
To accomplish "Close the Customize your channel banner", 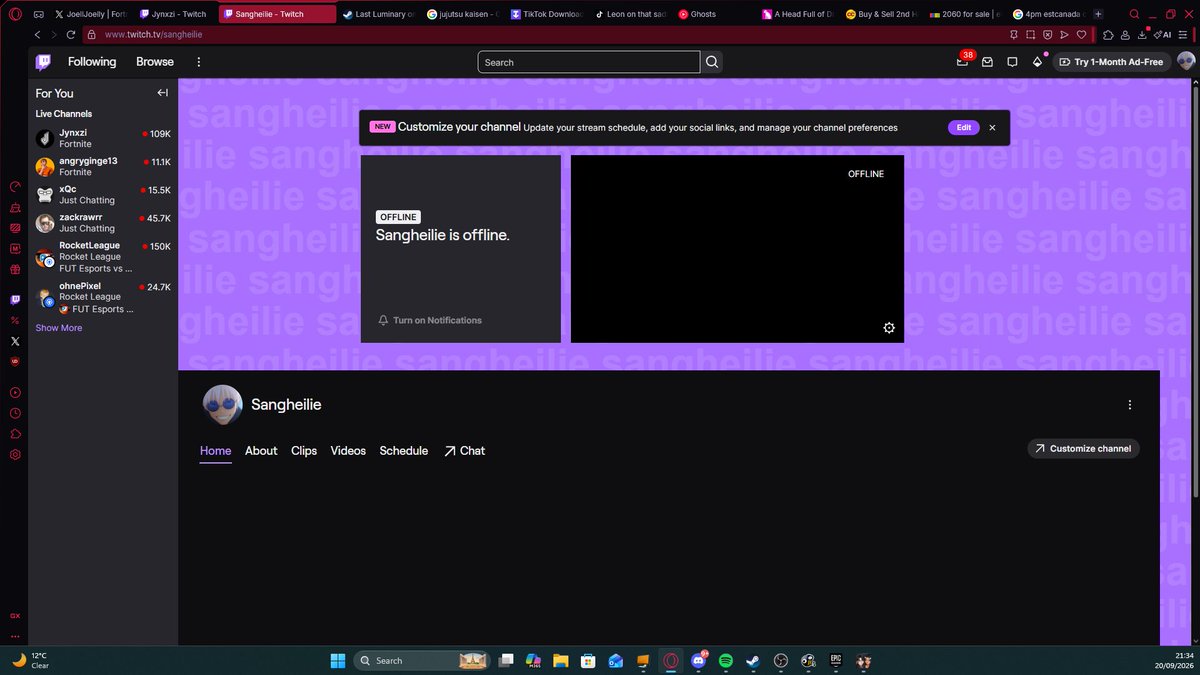I will [x=992, y=128].
